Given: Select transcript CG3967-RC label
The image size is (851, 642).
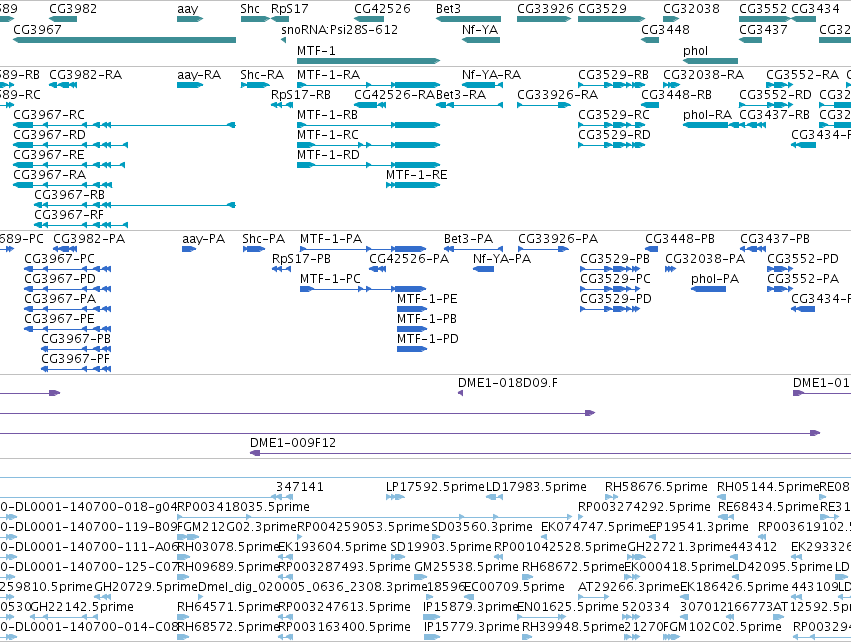Looking at the screenshot, I should click(x=49, y=115).
